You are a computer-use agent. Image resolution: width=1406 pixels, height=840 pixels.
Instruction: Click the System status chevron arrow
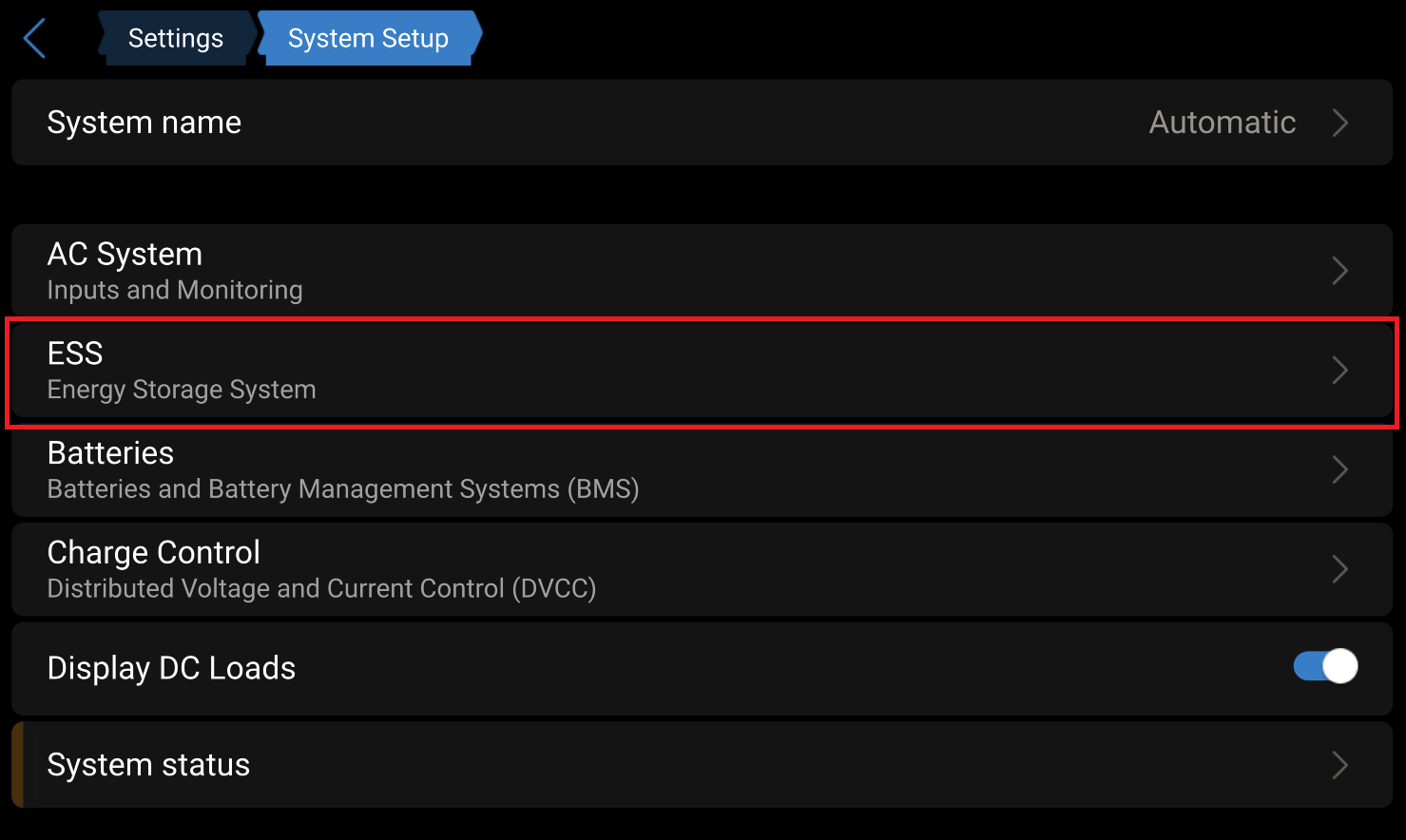[x=1340, y=765]
